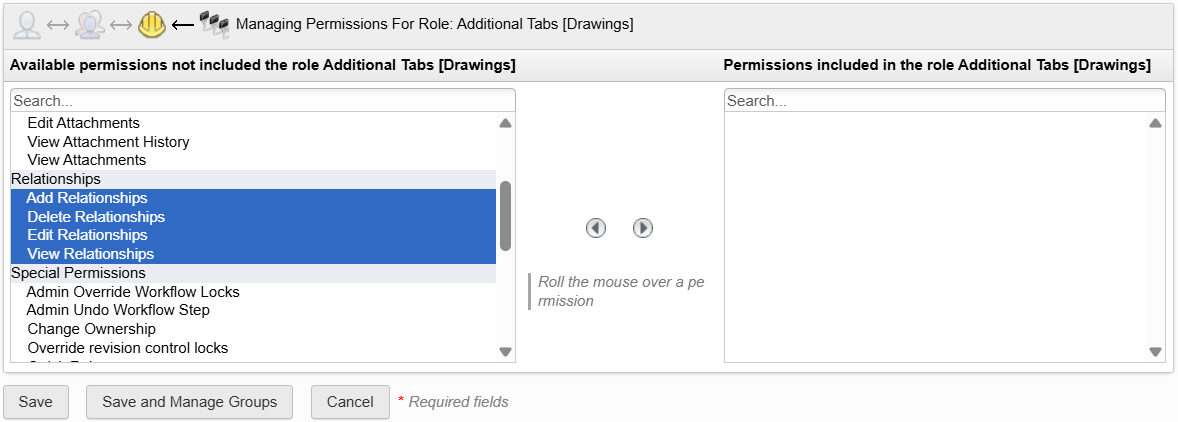Select the Delete Relationships permission
The image size is (1178, 422).
coord(96,217)
